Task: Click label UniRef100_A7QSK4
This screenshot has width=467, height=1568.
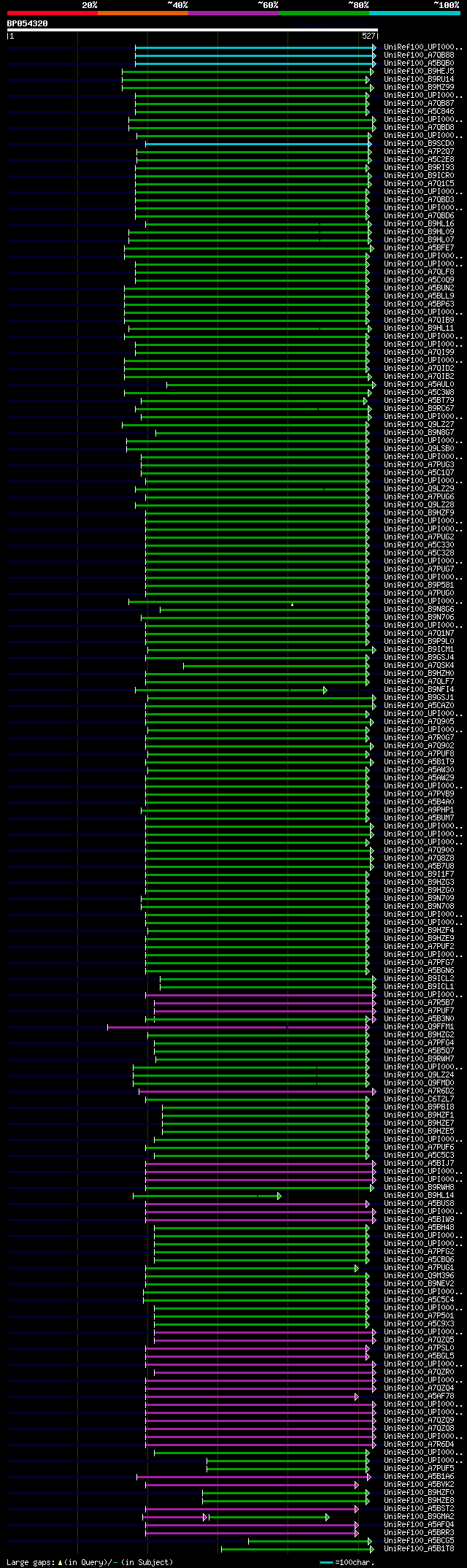Action: click(x=419, y=665)
